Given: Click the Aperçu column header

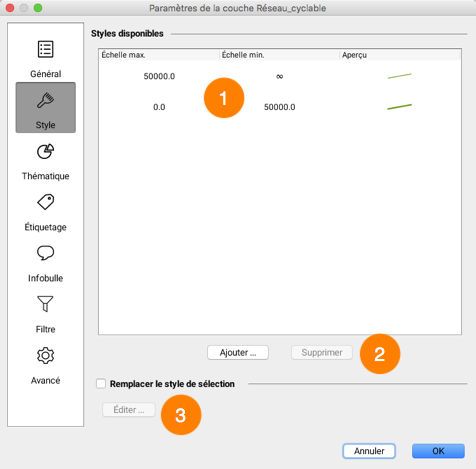Looking at the screenshot, I should [x=400, y=55].
